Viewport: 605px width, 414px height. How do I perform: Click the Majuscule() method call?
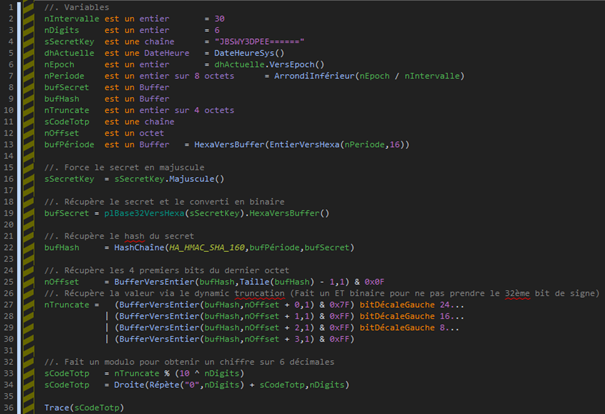(x=197, y=179)
